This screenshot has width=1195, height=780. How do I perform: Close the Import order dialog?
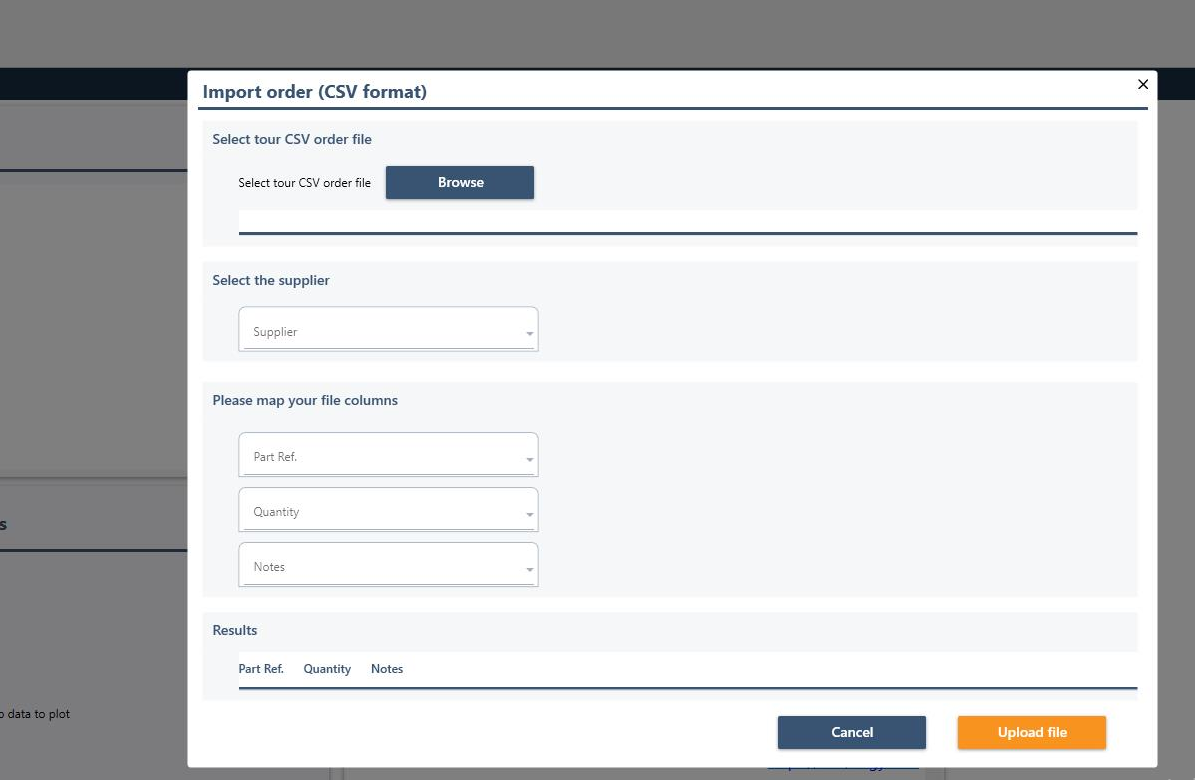pos(1143,85)
